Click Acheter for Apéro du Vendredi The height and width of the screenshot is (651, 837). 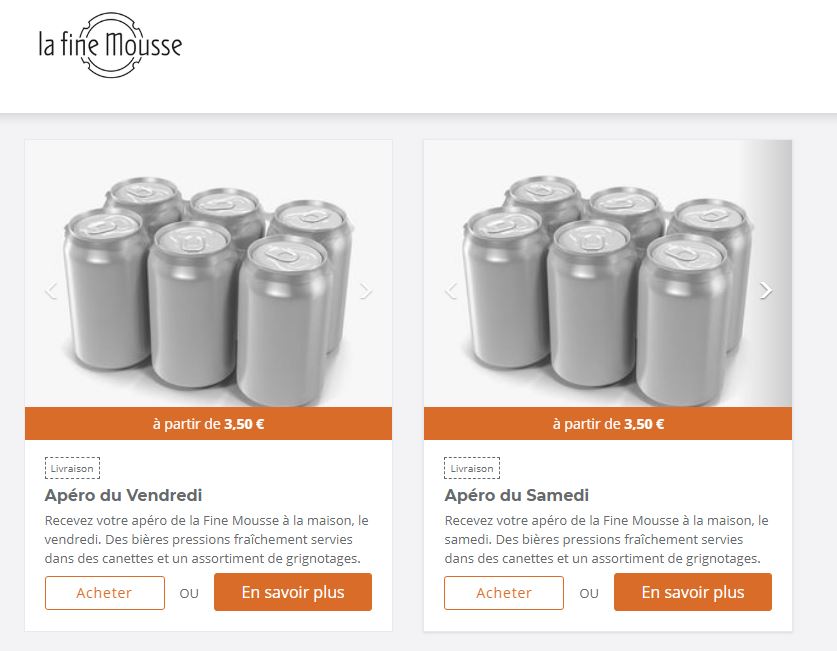pos(105,593)
